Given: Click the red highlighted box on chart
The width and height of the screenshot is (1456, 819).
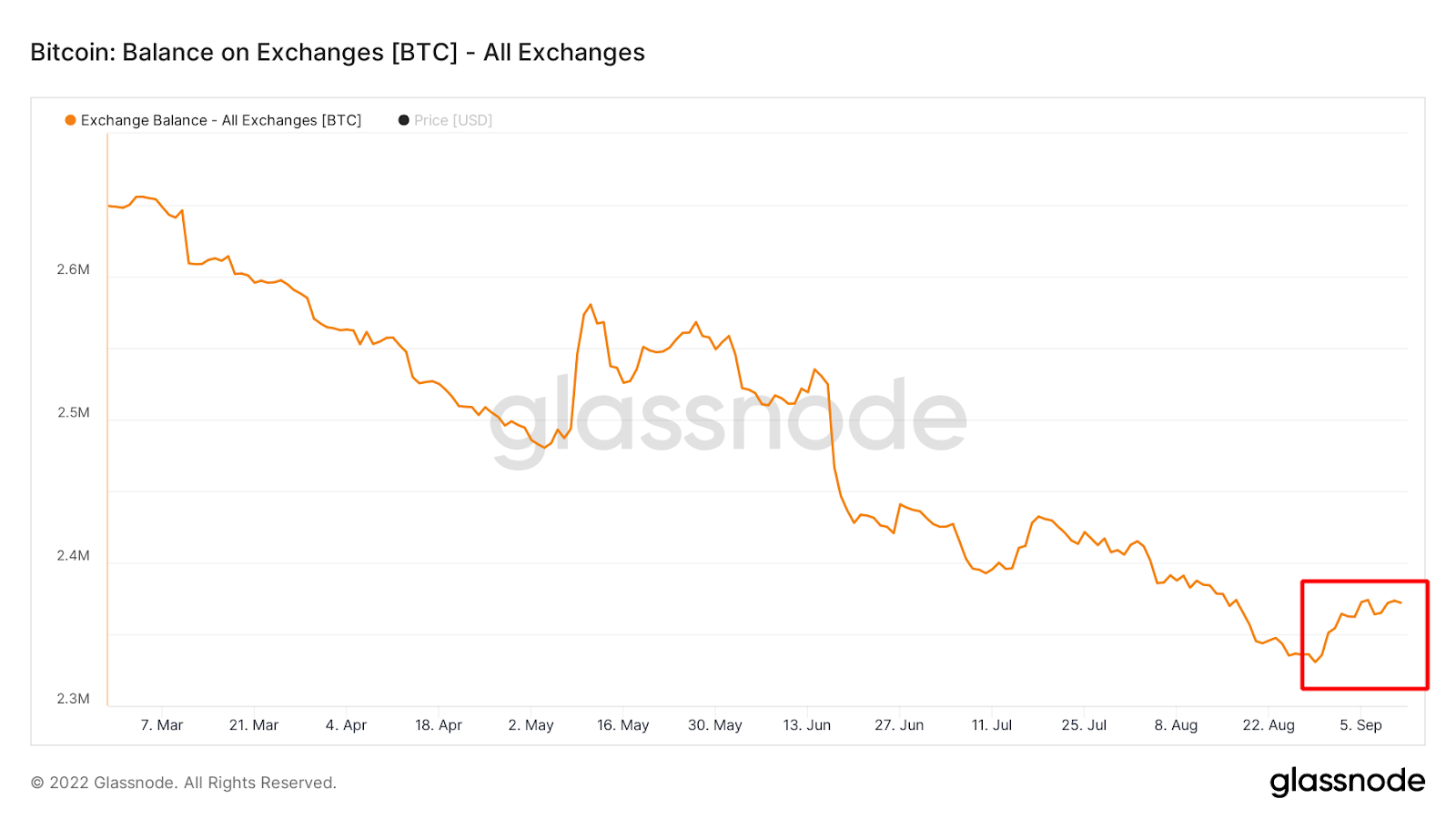Looking at the screenshot, I should pos(1365,634).
